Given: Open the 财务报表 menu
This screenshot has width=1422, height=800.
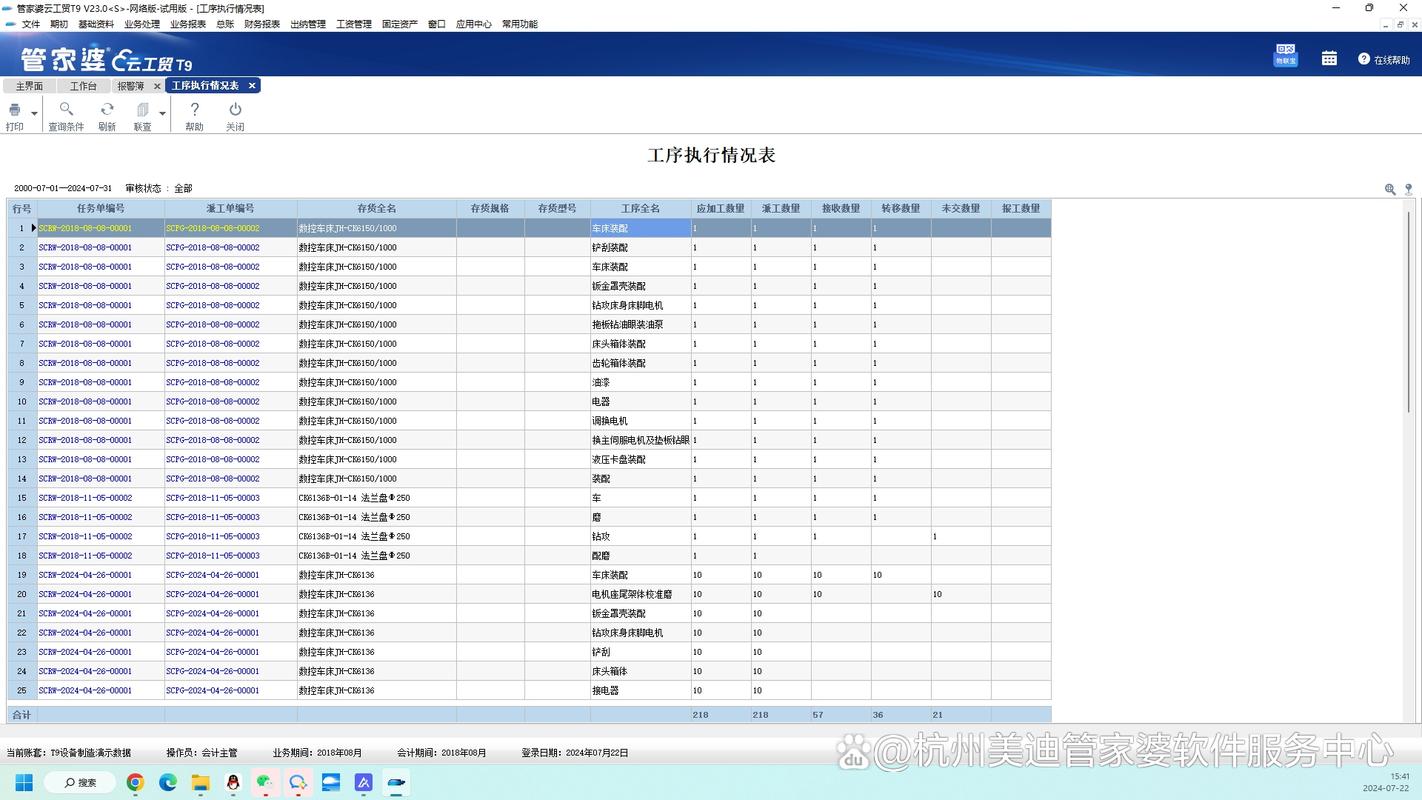Looking at the screenshot, I should (262, 24).
